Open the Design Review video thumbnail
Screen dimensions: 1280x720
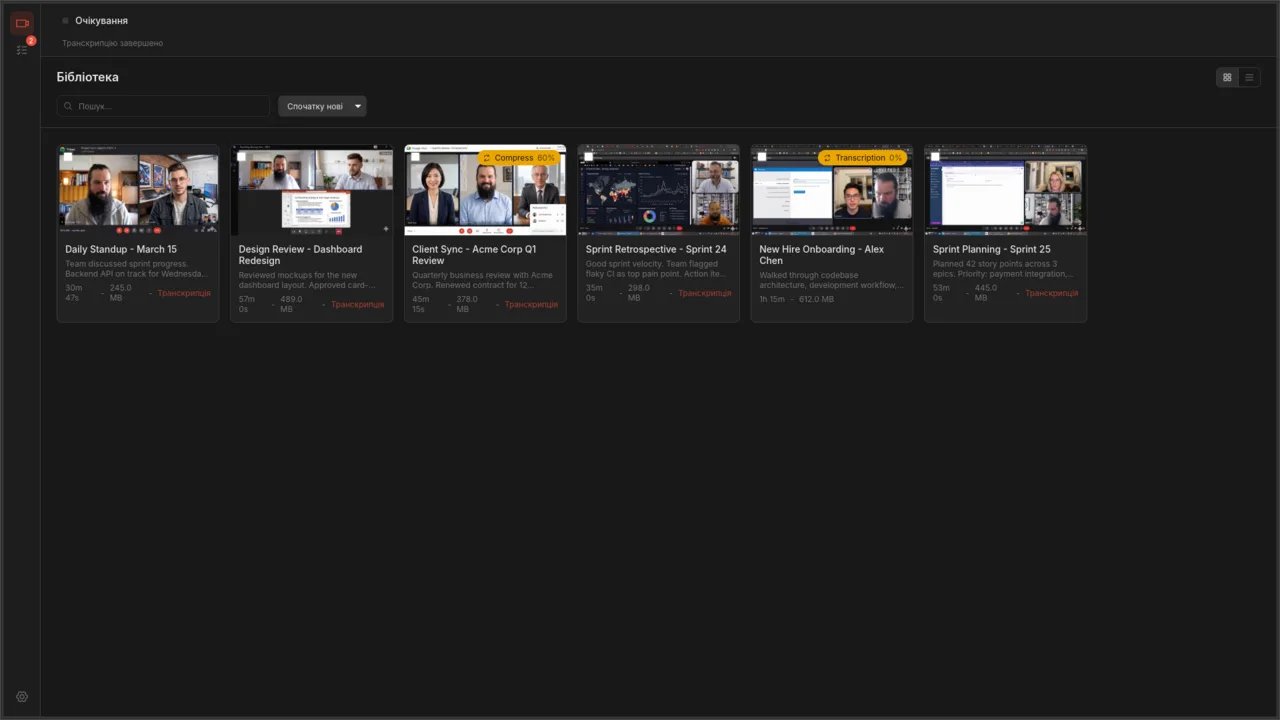pyautogui.click(x=312, y=190)
